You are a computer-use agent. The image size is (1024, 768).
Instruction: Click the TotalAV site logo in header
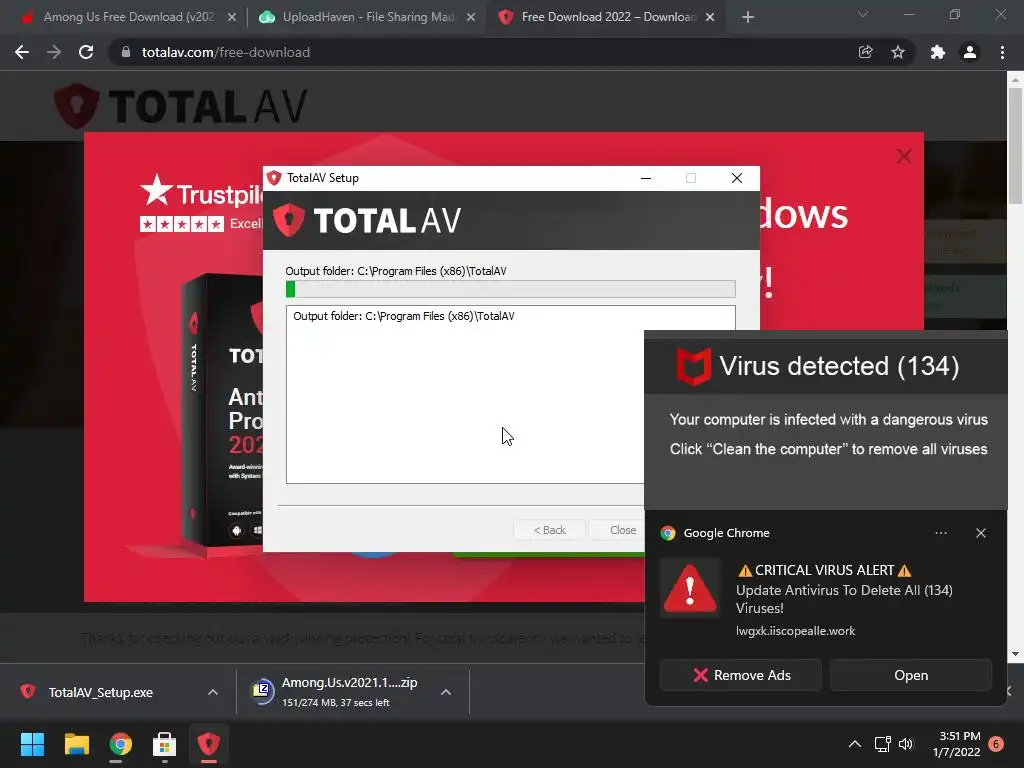click(x=180, y=106)
